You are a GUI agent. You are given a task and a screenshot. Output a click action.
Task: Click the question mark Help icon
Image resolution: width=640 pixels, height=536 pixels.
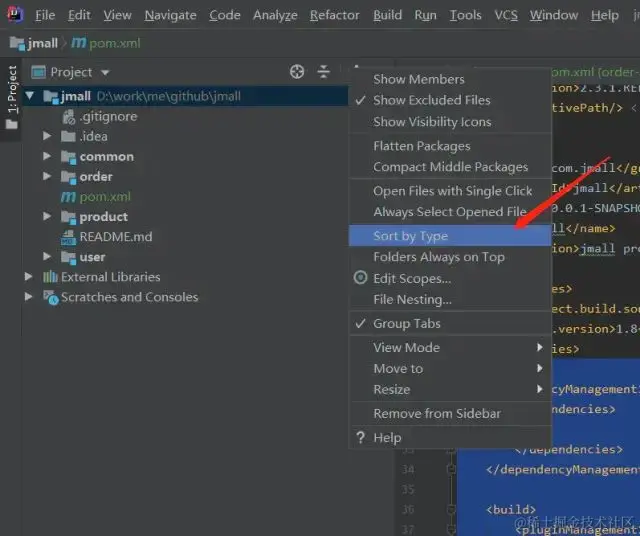click(360, 438)
